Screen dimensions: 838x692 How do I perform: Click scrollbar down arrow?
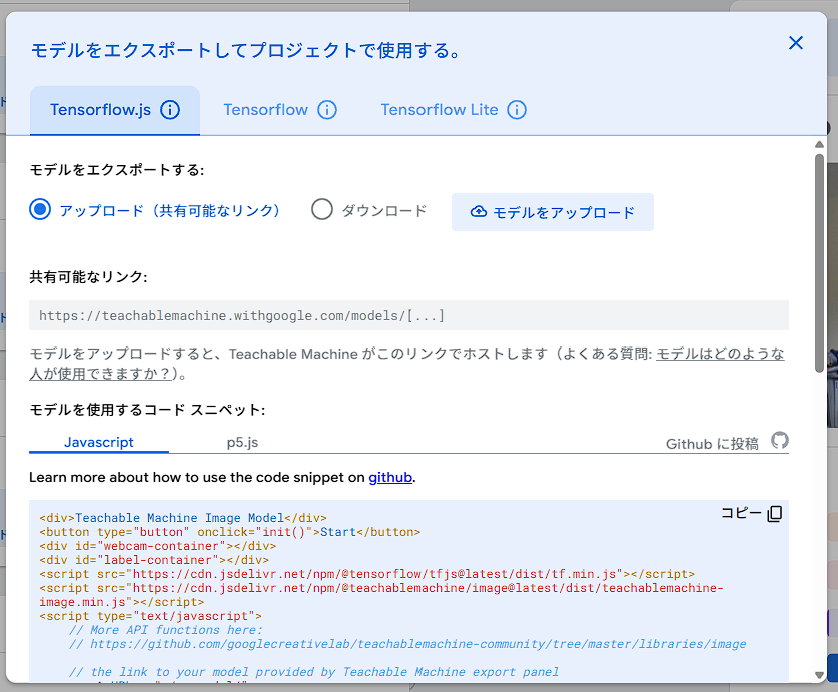pyautogui.click(x=819, y=675)
